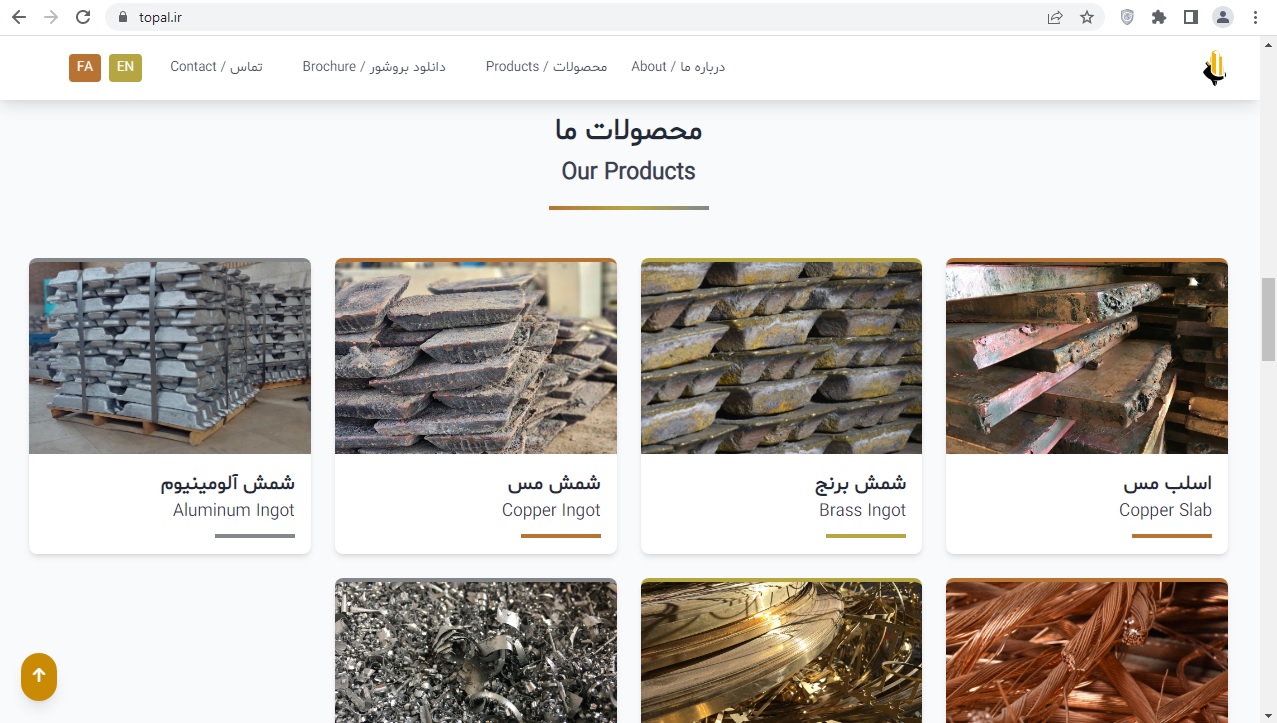The height and width of the screenshot is (723, 1277).
Task: Click the page vertical scrollbar thumb
Action: point(1268,319)
